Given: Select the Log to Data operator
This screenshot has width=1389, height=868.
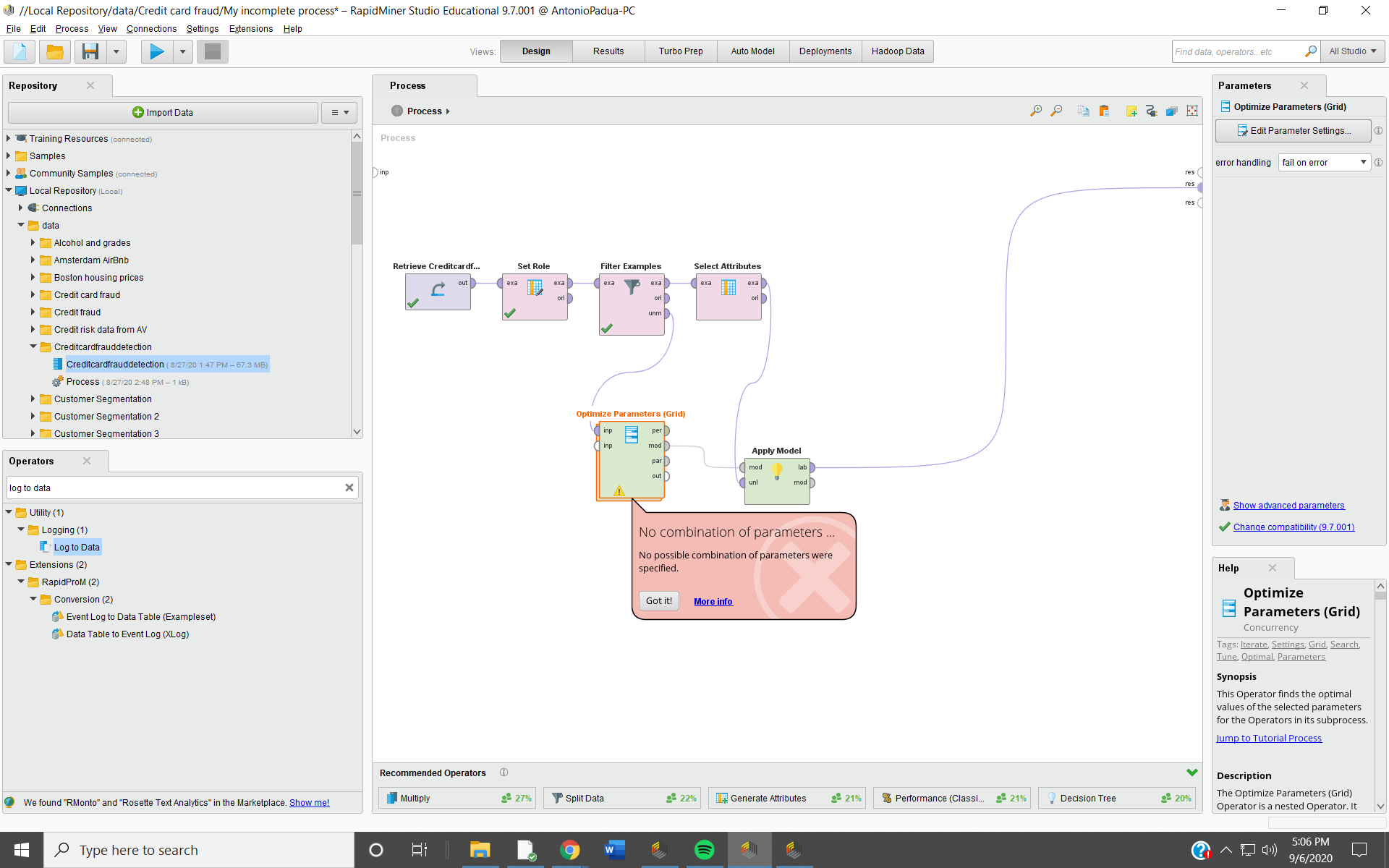Looking at the screenshot, I should pyautogui.click(x=77, y=547).
